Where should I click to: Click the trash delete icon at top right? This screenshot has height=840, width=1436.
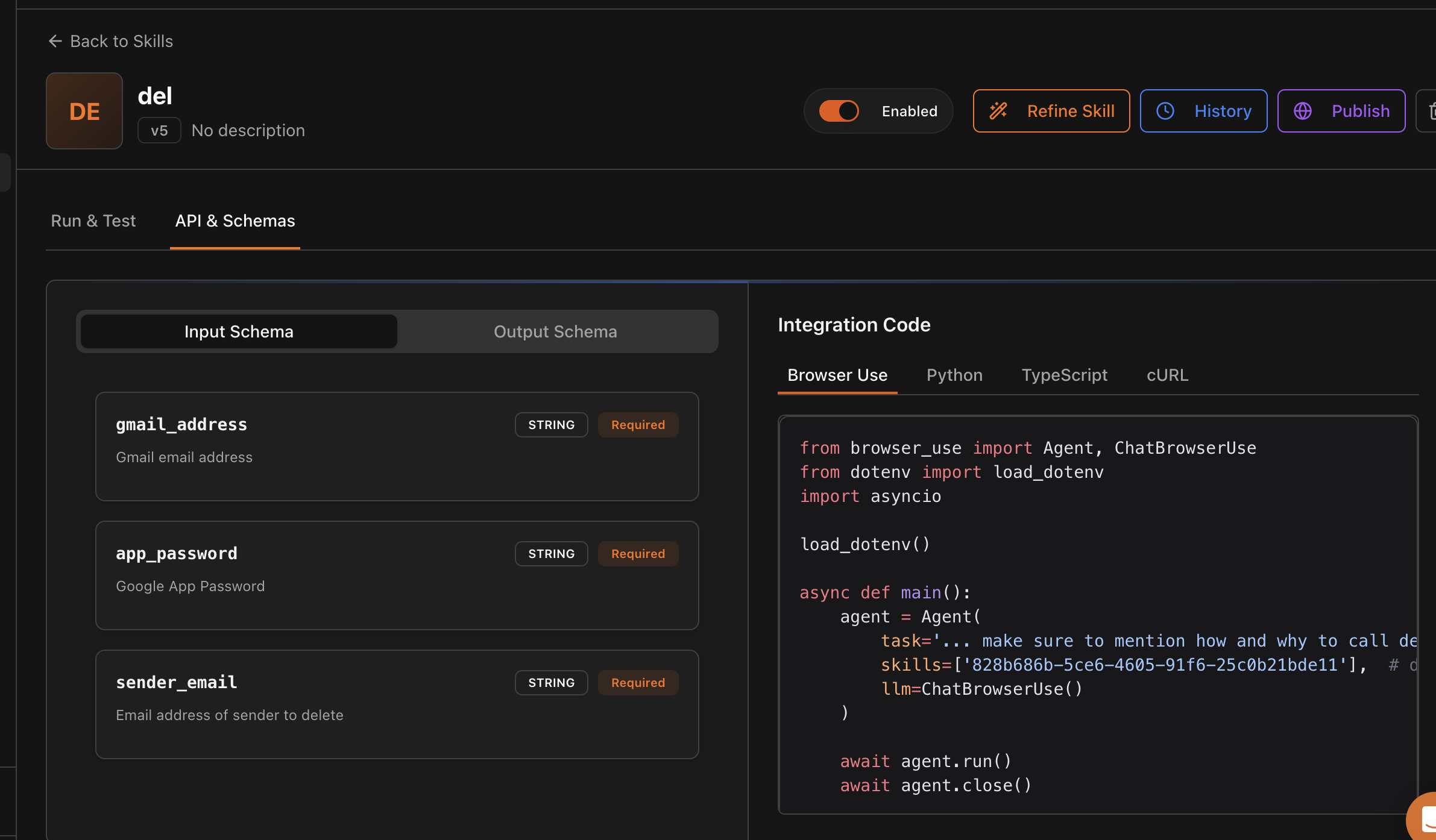[1431, 111]
